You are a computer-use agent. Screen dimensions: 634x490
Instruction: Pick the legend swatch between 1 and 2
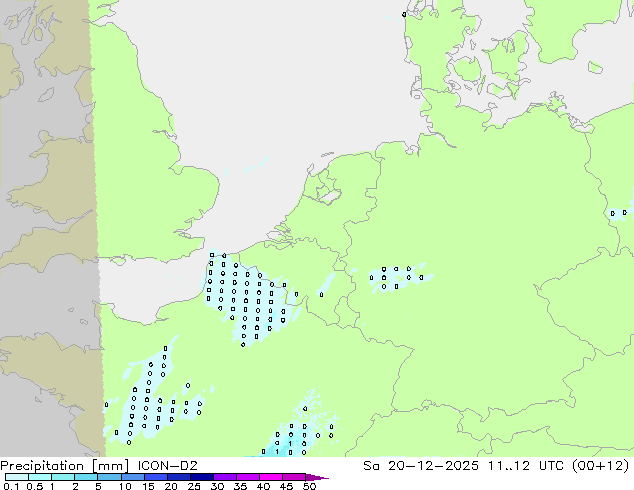pyautogui.click(x=63, y=477)
